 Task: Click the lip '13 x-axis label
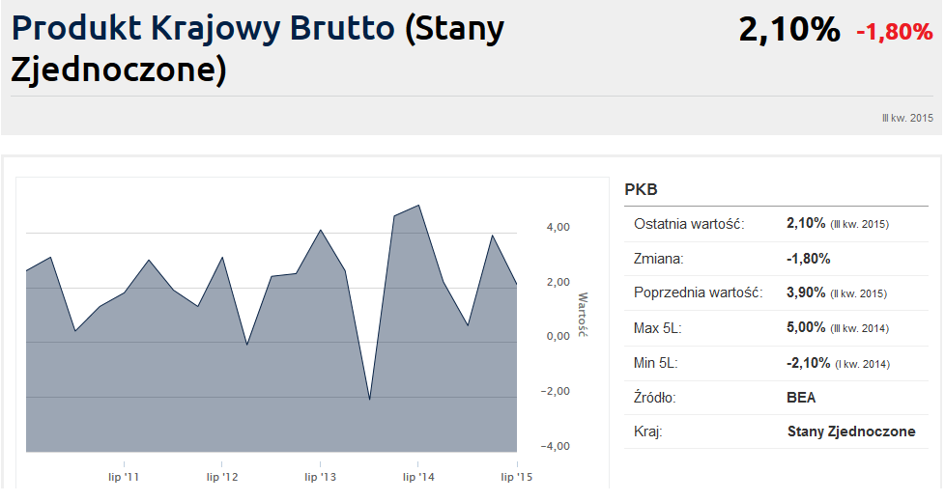tap(320, 478)
